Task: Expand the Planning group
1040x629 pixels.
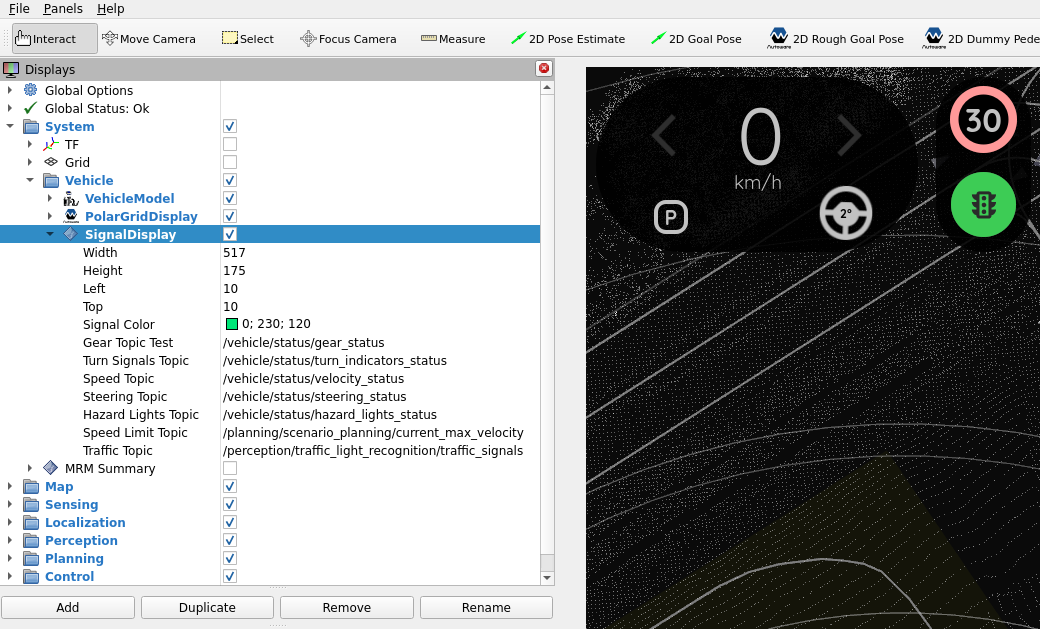Action: (x=10, y=558)
